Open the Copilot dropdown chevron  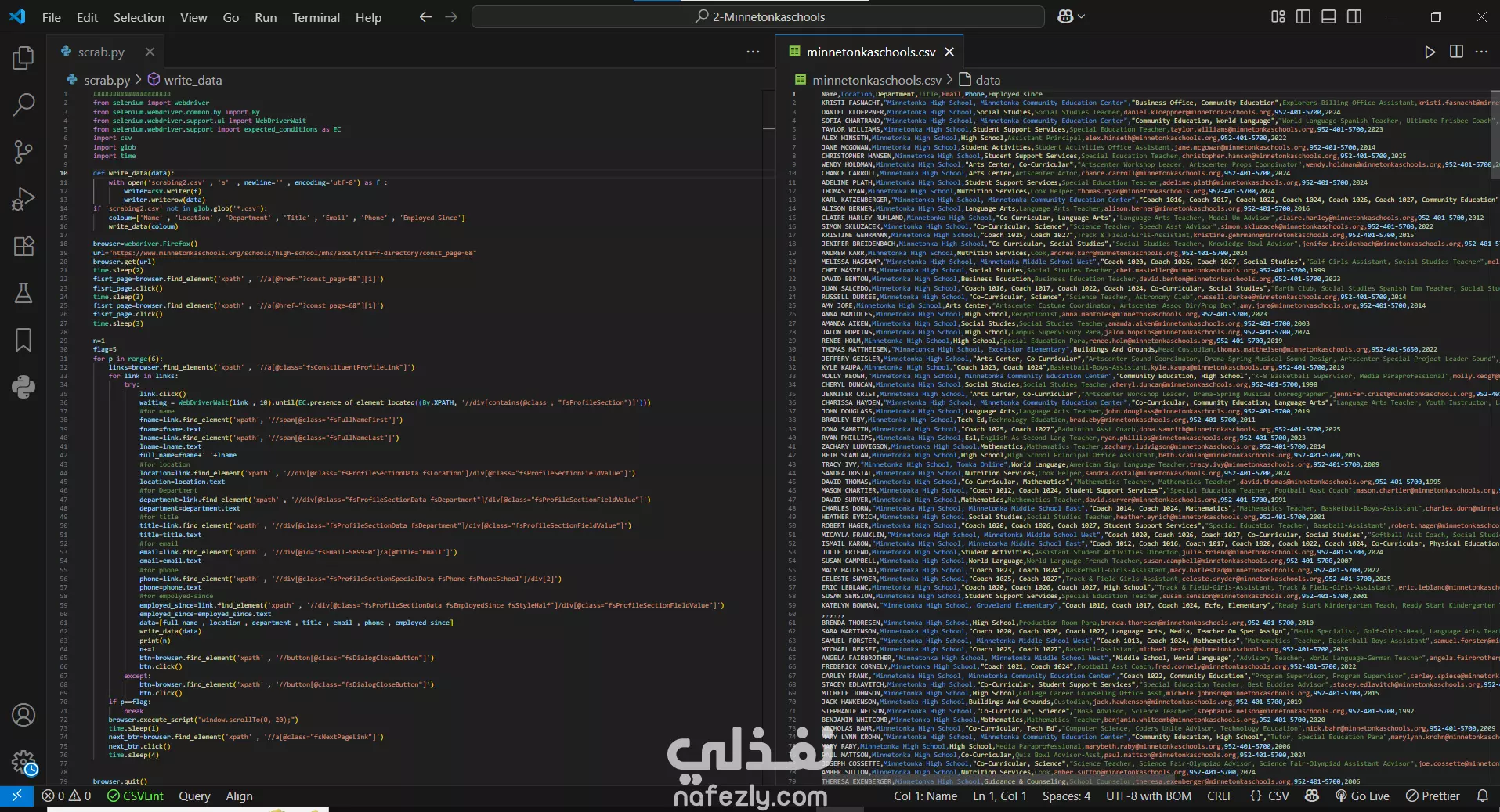click(x=1082, y=16)
